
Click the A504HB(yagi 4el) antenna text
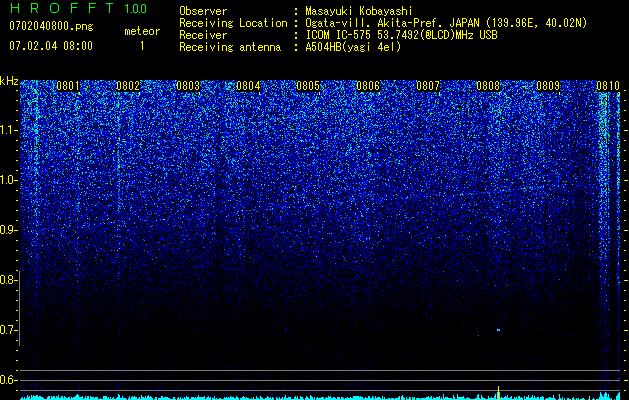click(353, 47)
